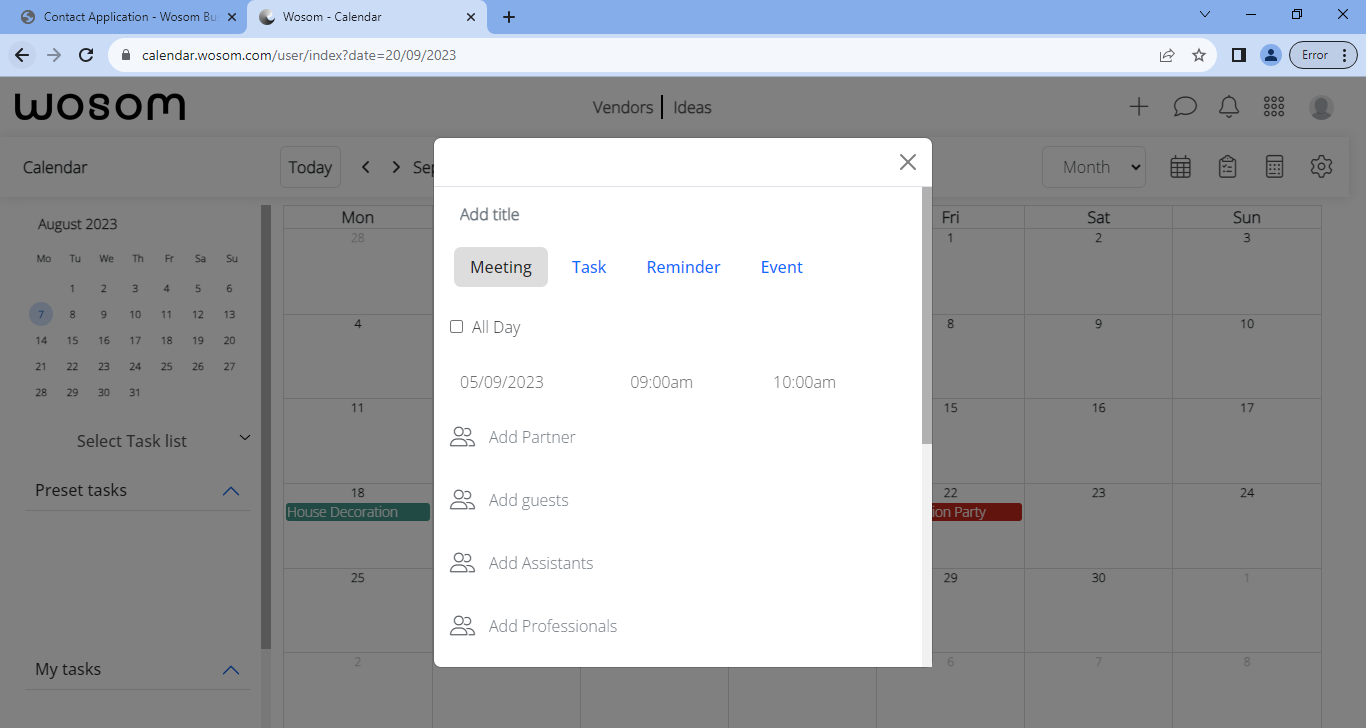1366x728 pixels.
Task: Open the budget calculator icon in toolbar
Action: [1274, 167]
